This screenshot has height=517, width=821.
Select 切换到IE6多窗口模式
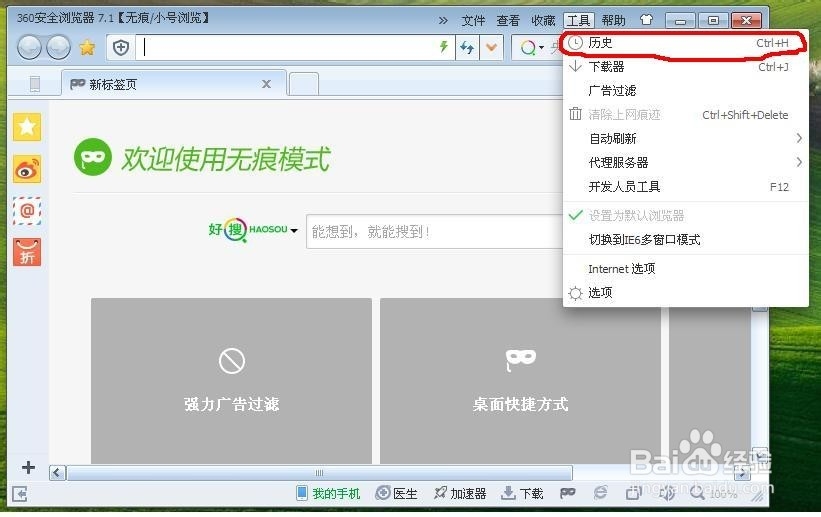(x=685, y=239)
